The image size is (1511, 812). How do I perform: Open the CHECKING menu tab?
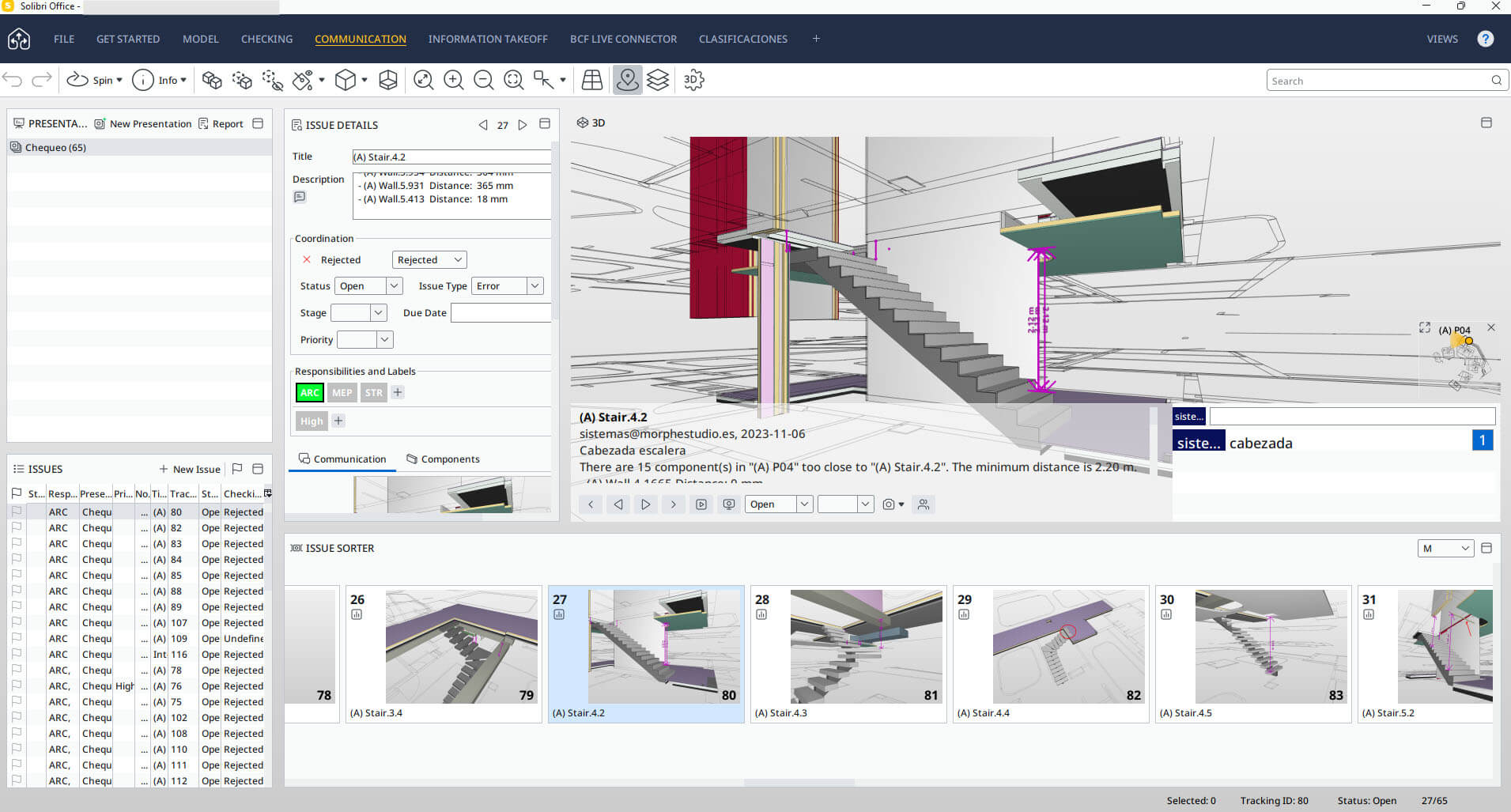pyautogui.click(x=266, y=39)
